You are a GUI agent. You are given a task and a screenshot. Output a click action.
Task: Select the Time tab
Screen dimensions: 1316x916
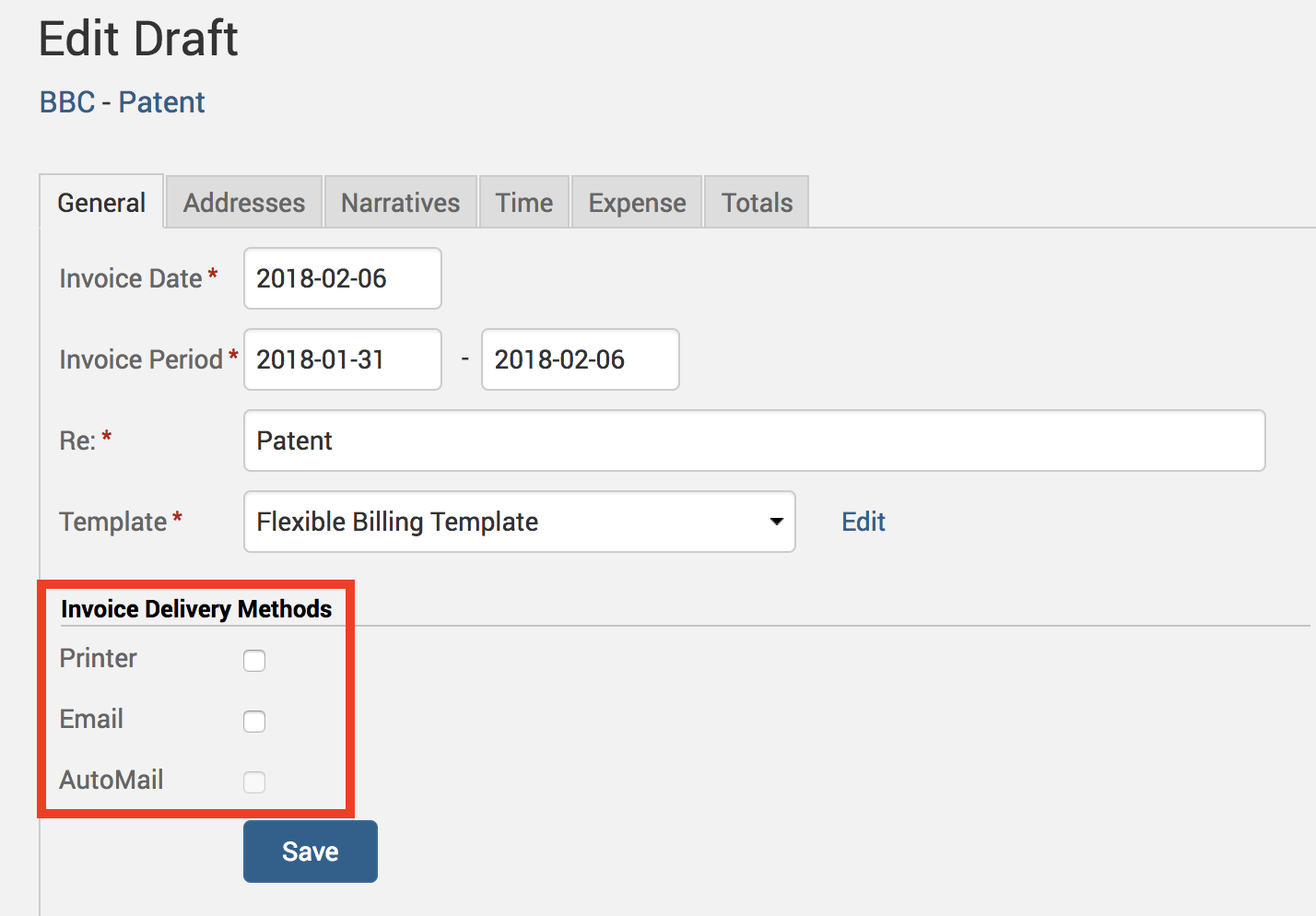[523, 202]
